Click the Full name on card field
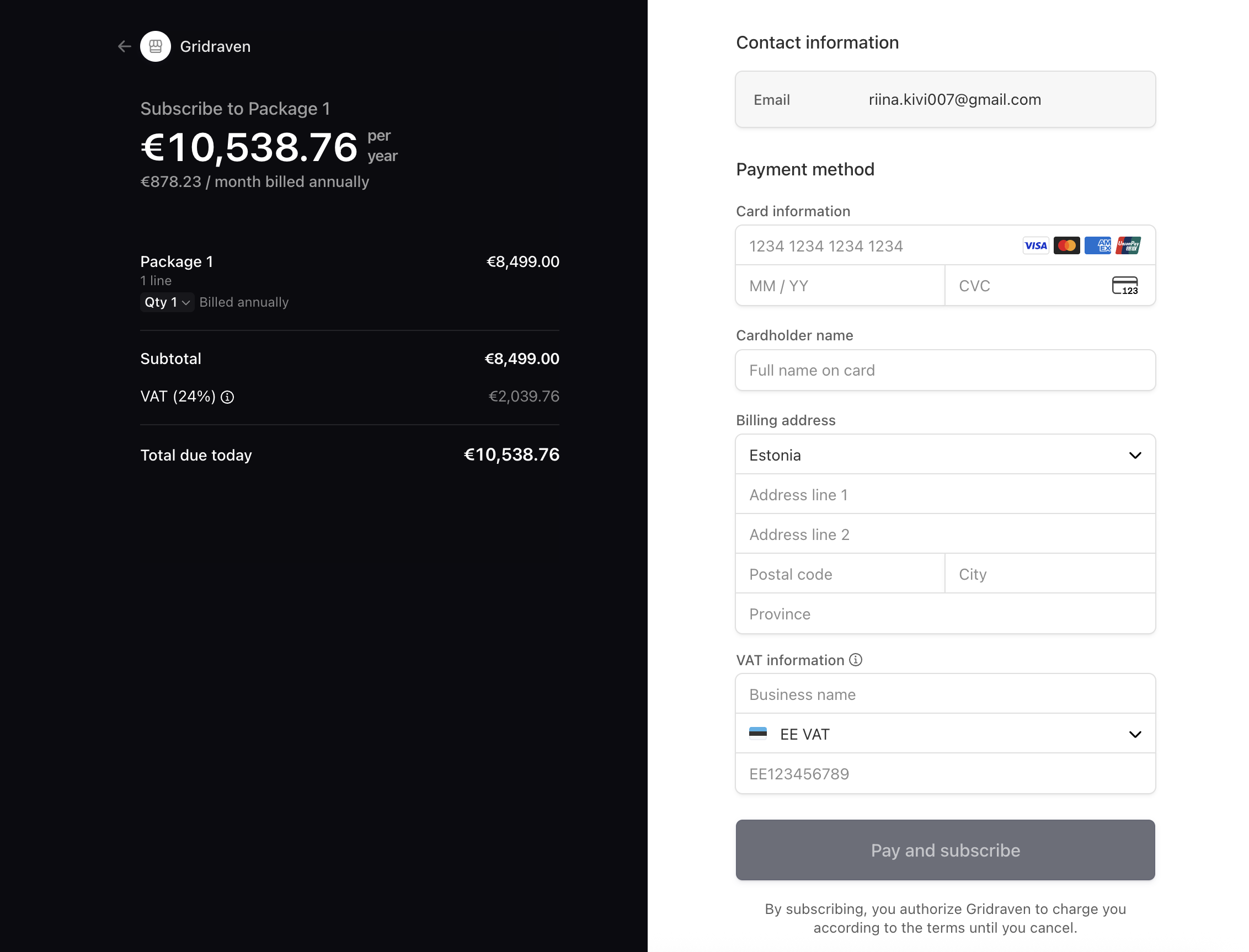Image resolution: width=1249 pixels, height=952 pixels. pos(945,371)
